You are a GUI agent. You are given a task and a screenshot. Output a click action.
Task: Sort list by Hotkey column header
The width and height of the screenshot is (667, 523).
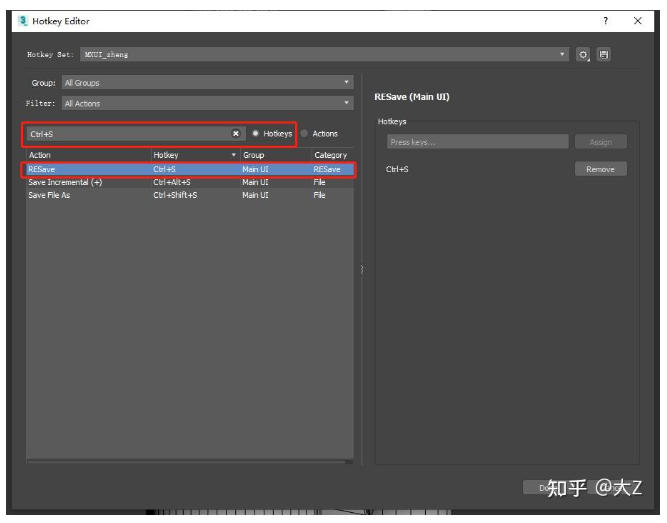[x=195, y=155]
